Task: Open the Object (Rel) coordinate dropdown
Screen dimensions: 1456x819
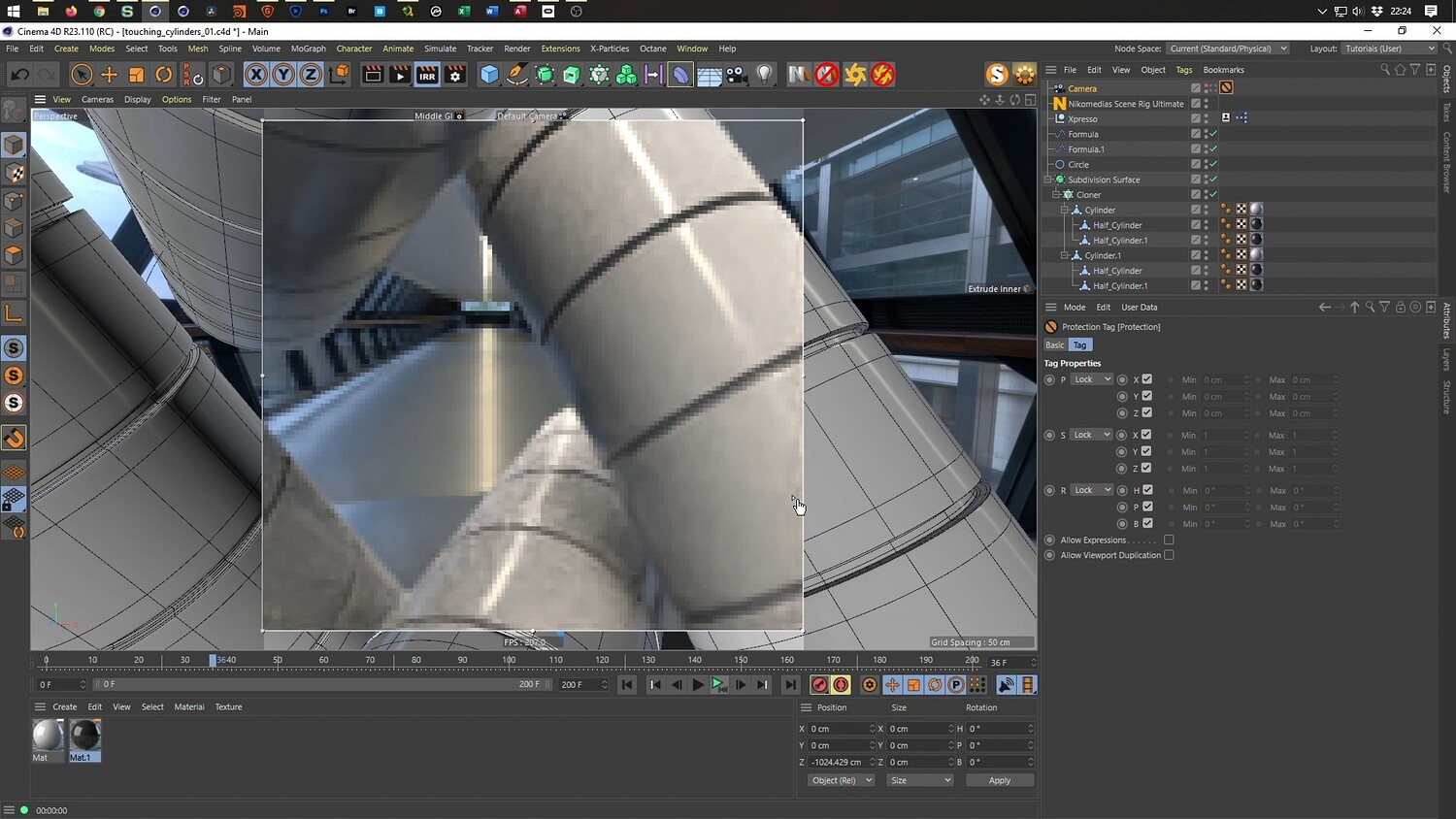Action: click(x=841, y=780)
